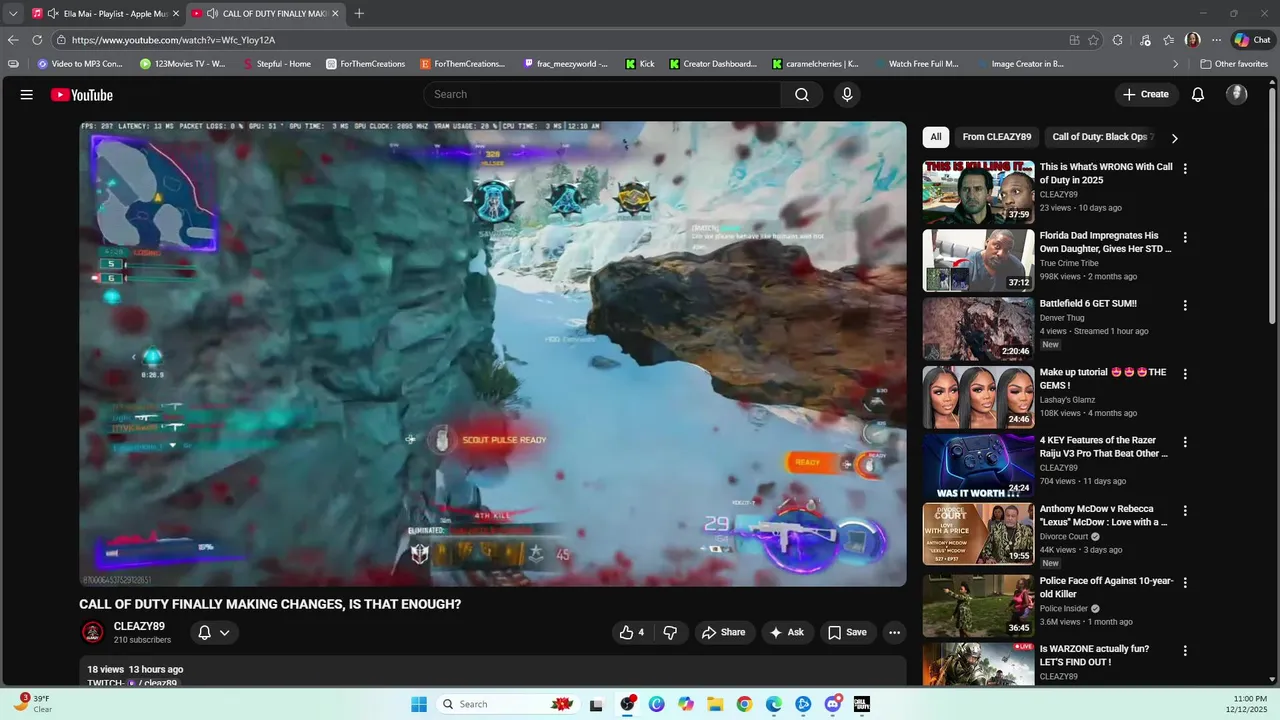Open Discord from the taskbar
Screen dimensions: 1280x720
click(x=833, y=704)
